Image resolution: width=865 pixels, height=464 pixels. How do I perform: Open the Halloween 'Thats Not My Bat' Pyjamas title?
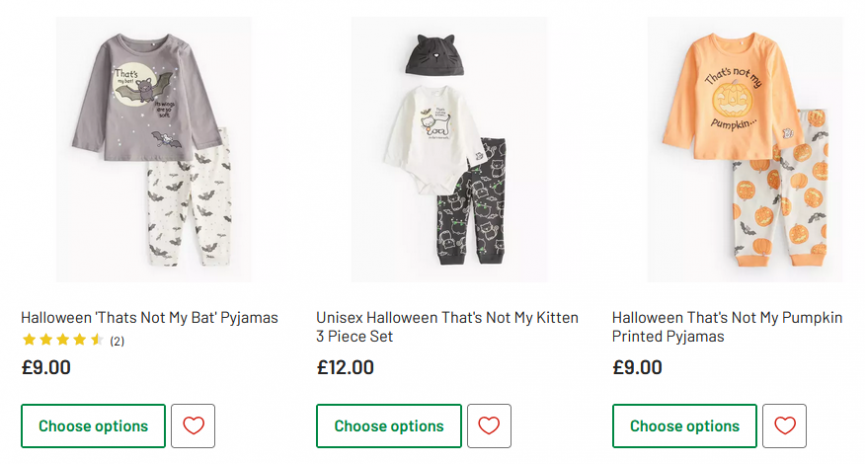[149, 317]
